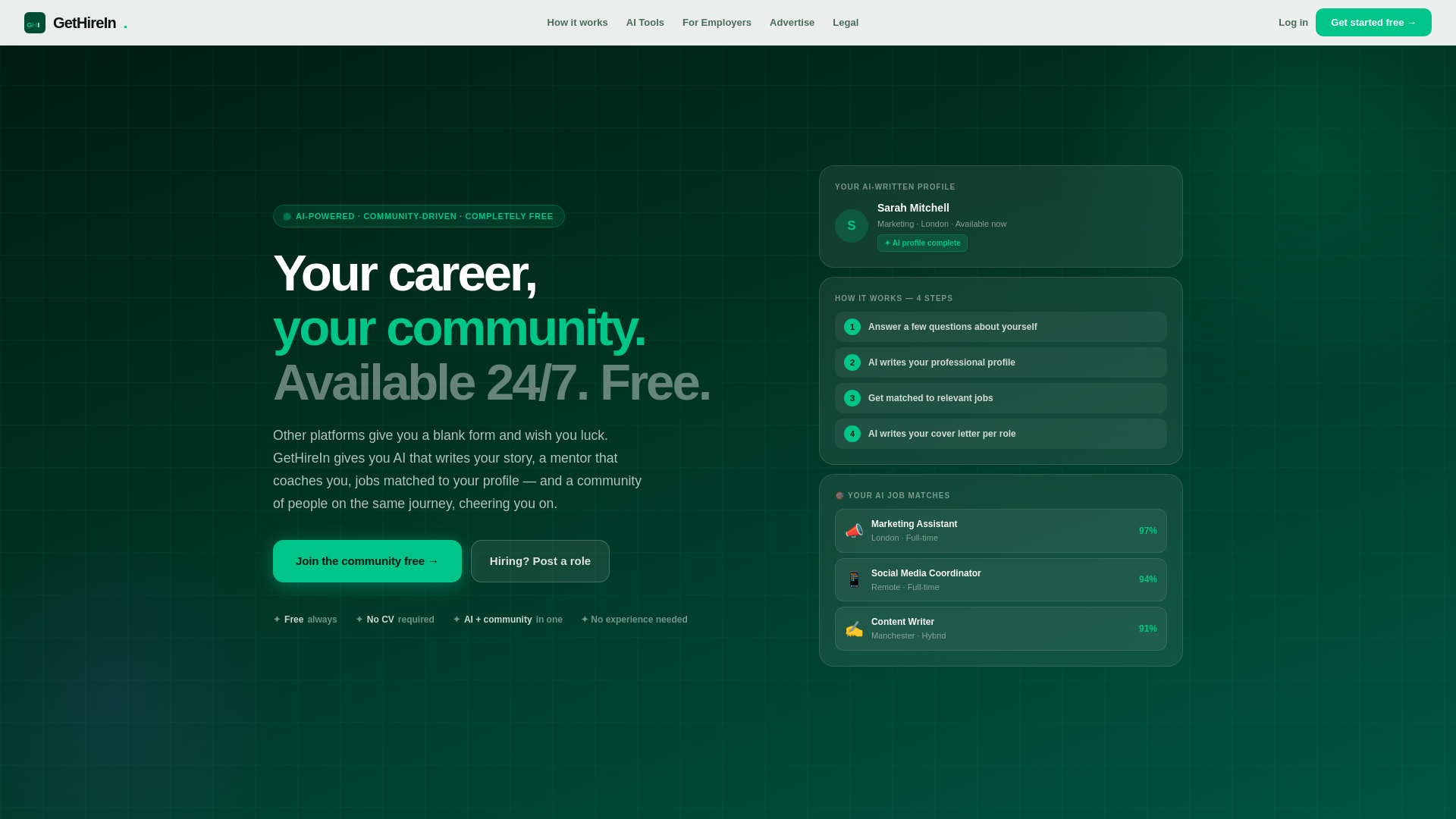The height and width of the screenshot is (819, 1456).
Task: Click the writing hand icon for Content Writer
Action: point(854,629)
